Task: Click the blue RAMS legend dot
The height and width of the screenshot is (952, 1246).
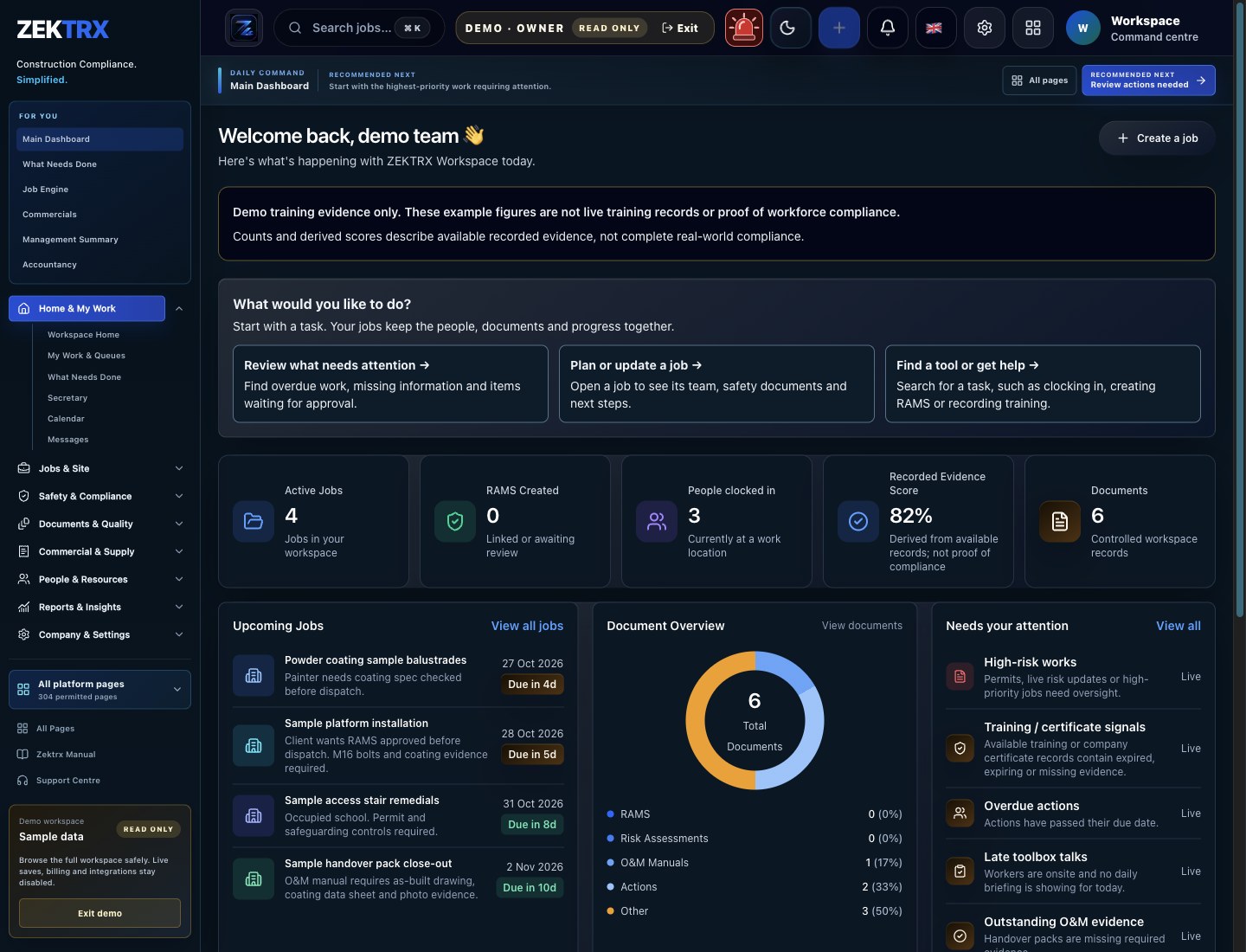Action: (x=611, y=814)
